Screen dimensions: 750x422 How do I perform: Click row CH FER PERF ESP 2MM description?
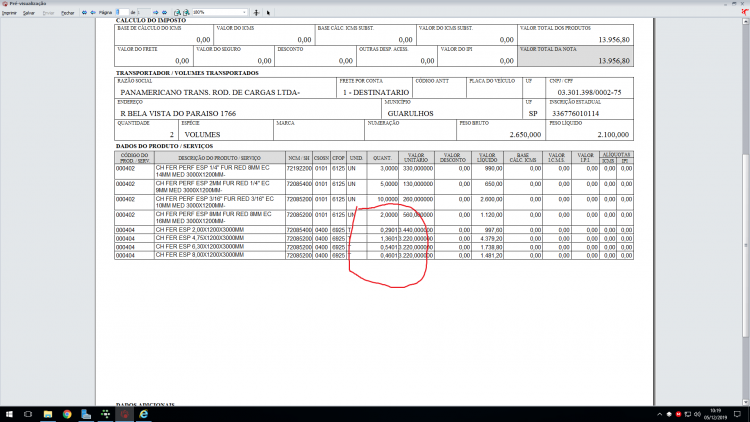pyautogui.click(x=213, y=187)
